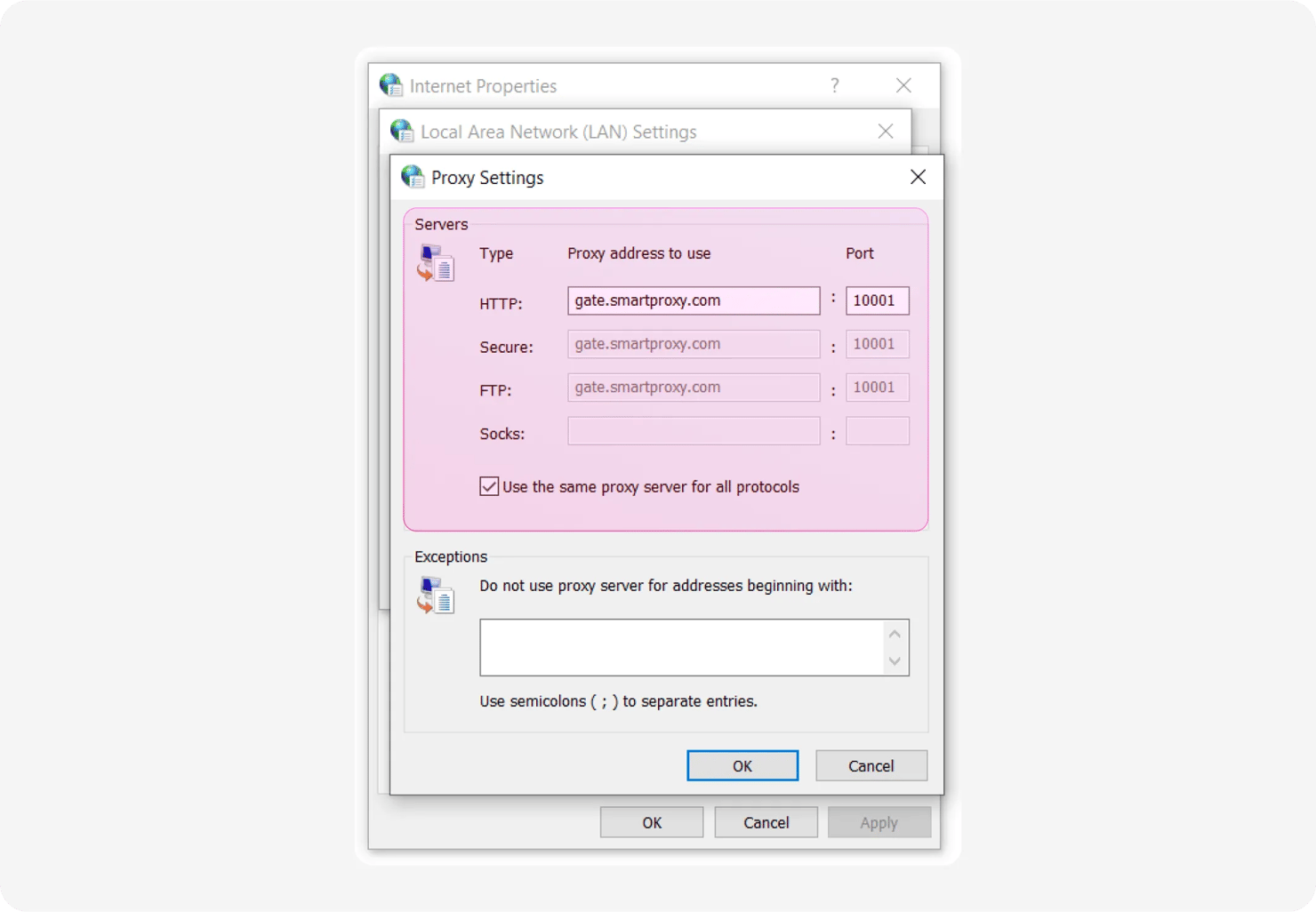Click the Local Area Network Settings globe icon
1316x912 pixels.
click(x=402, y=132)
